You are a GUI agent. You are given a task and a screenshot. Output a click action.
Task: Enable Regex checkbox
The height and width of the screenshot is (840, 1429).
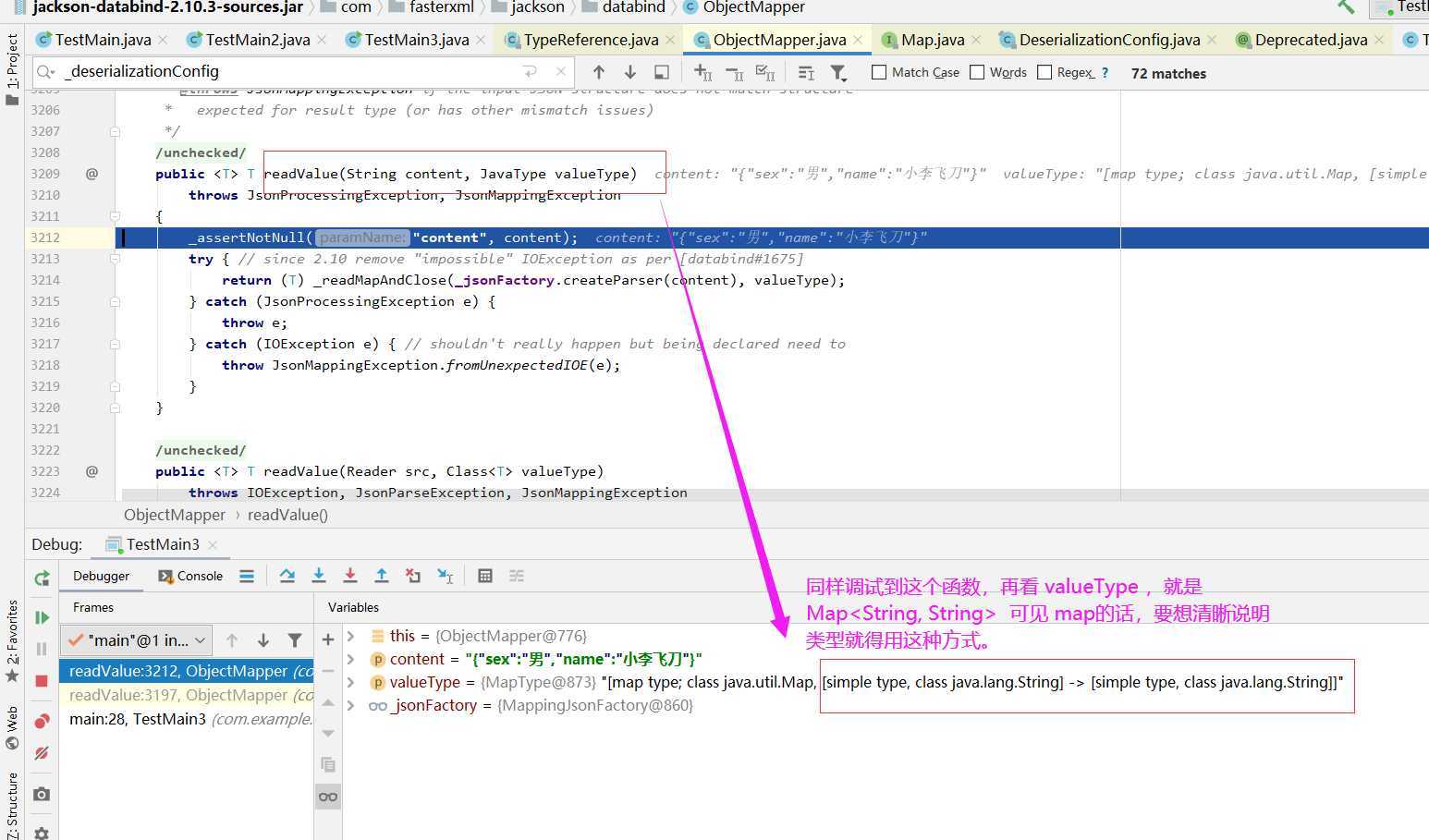(x=1044, y=72)
